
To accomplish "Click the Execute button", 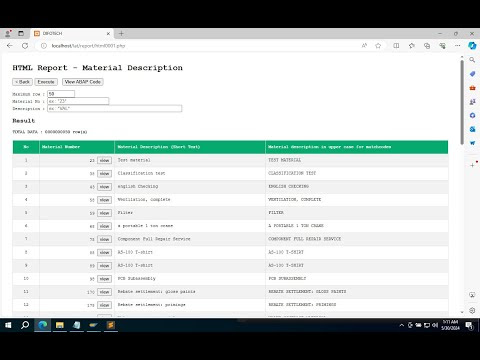I will [x=46, y=82].
